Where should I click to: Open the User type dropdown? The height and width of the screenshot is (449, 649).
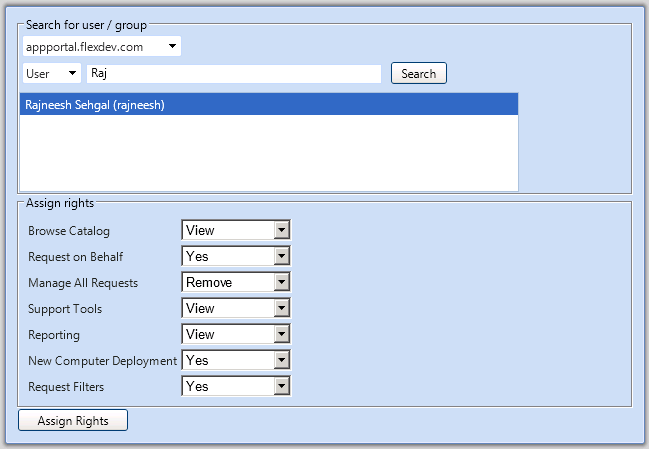[52, 73]
